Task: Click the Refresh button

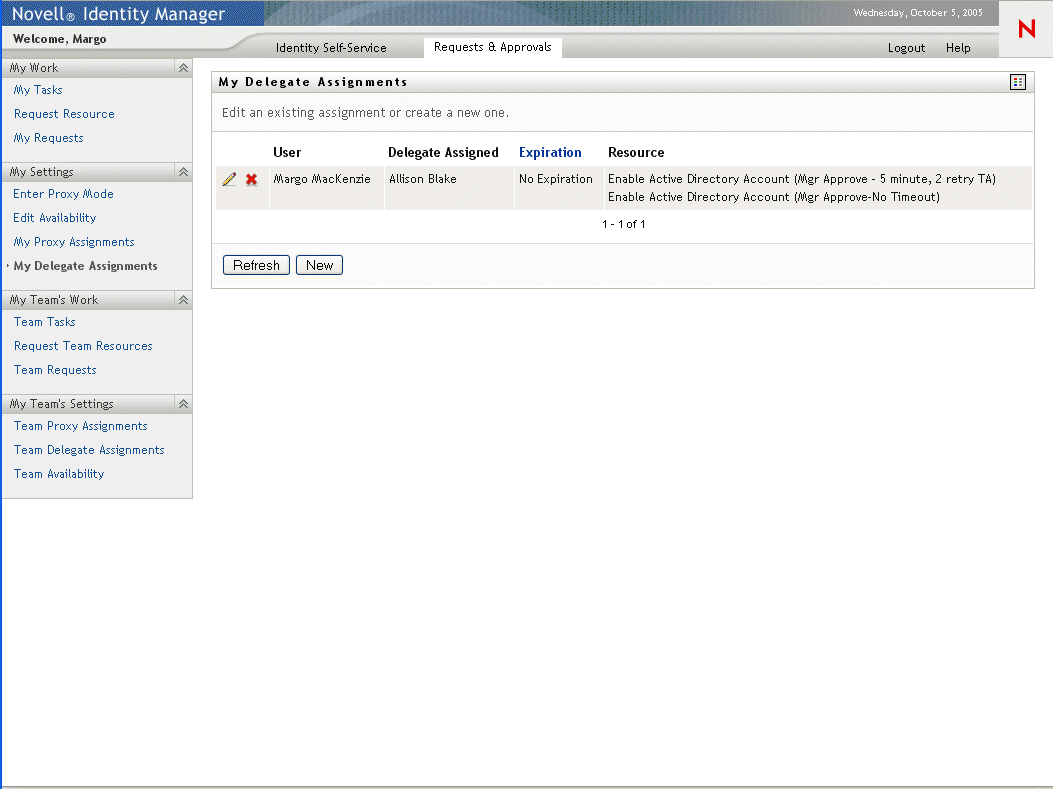Action: pyautogui.click(x=256, y=265)
